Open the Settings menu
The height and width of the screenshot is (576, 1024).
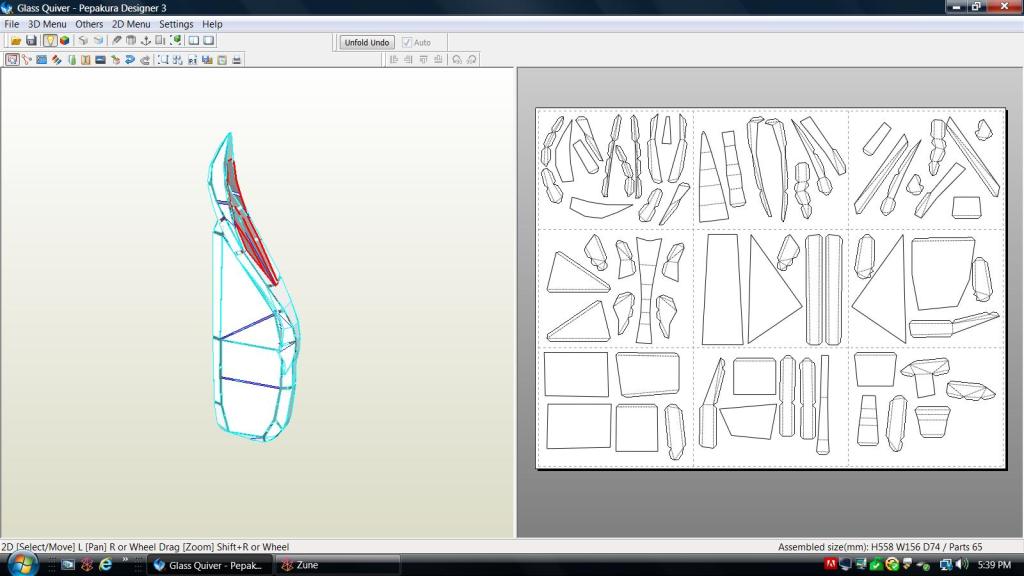coord(176,24)
